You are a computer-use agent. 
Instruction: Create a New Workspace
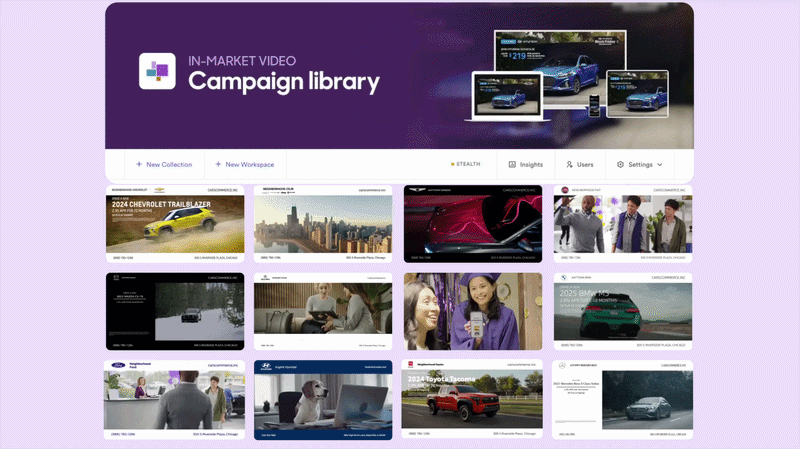point(244,164)
